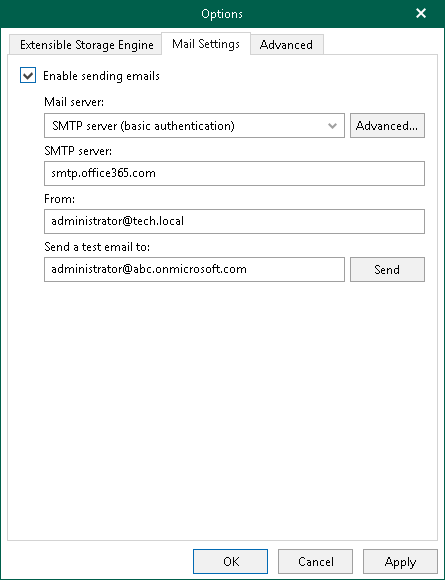Click the "SMTP server:" label
Viewport: 445px width, 580px height.
click(x=78, y=151)
